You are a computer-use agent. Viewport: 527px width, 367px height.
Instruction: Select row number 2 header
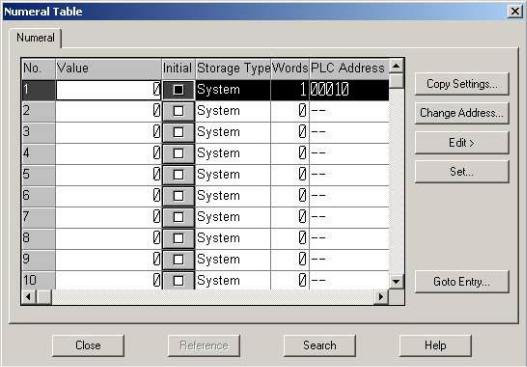tap(38, 111)
